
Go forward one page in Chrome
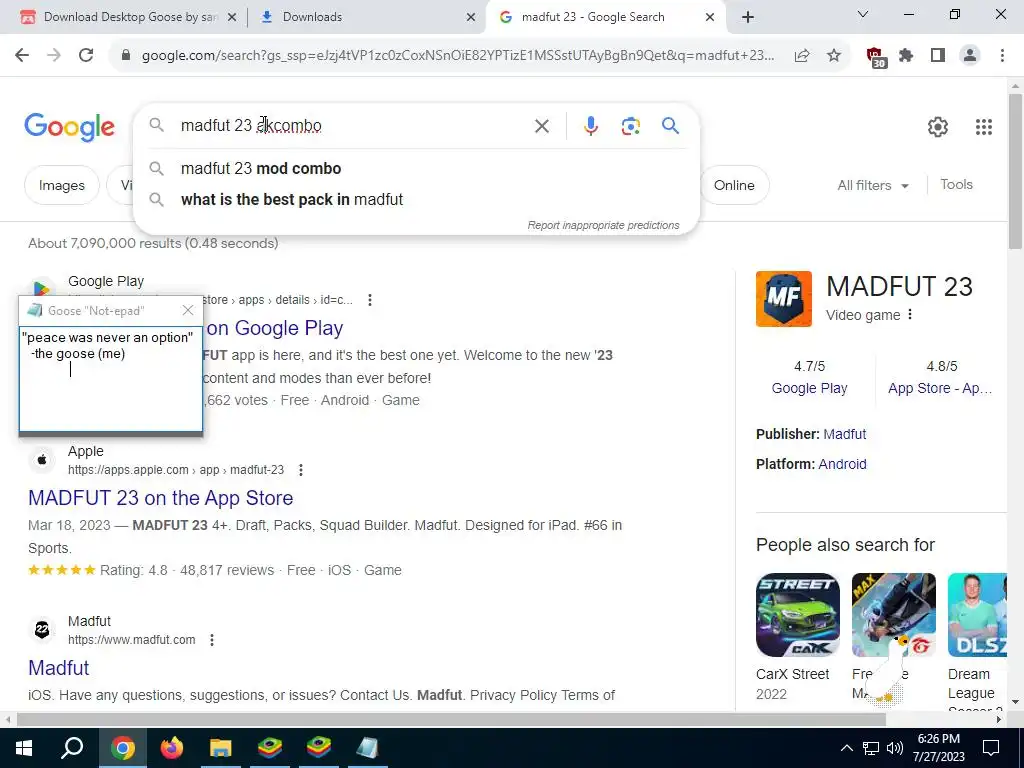[54, 56]
